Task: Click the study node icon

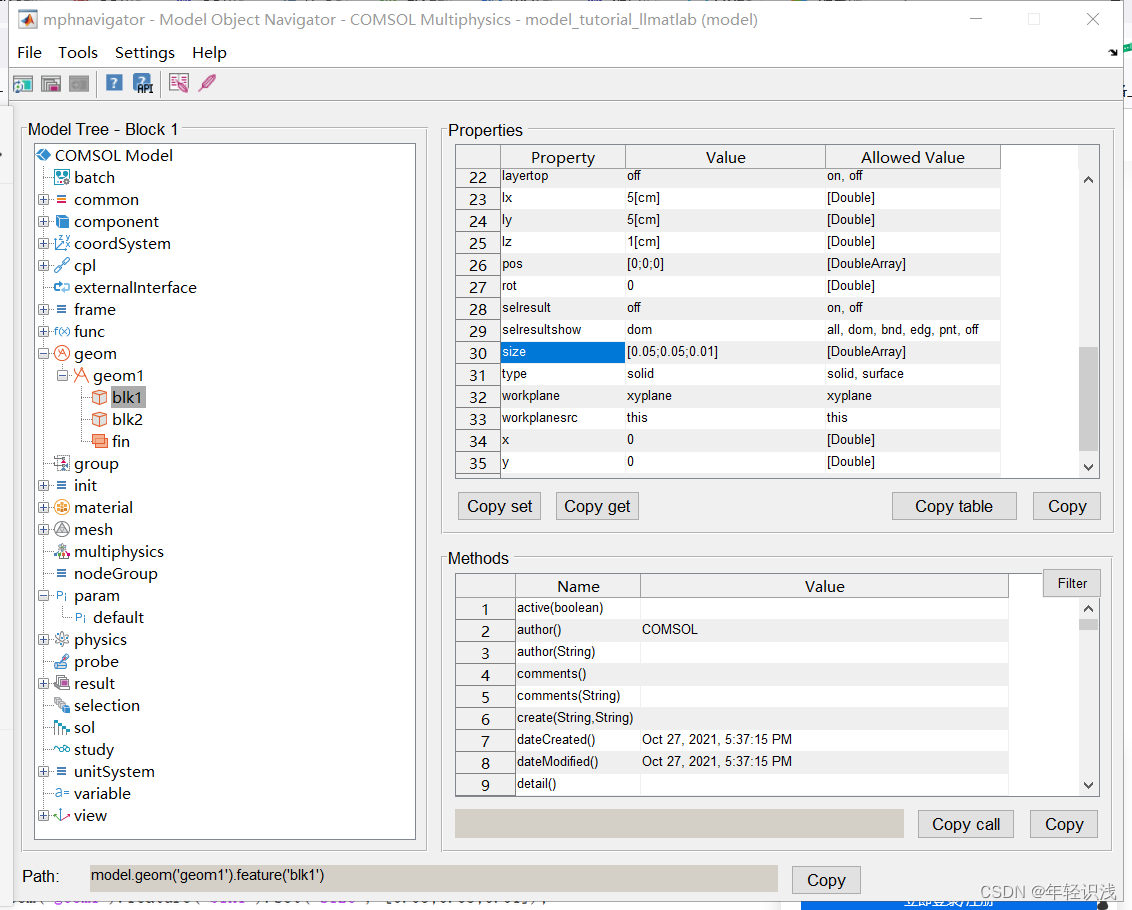Action: 62,749
